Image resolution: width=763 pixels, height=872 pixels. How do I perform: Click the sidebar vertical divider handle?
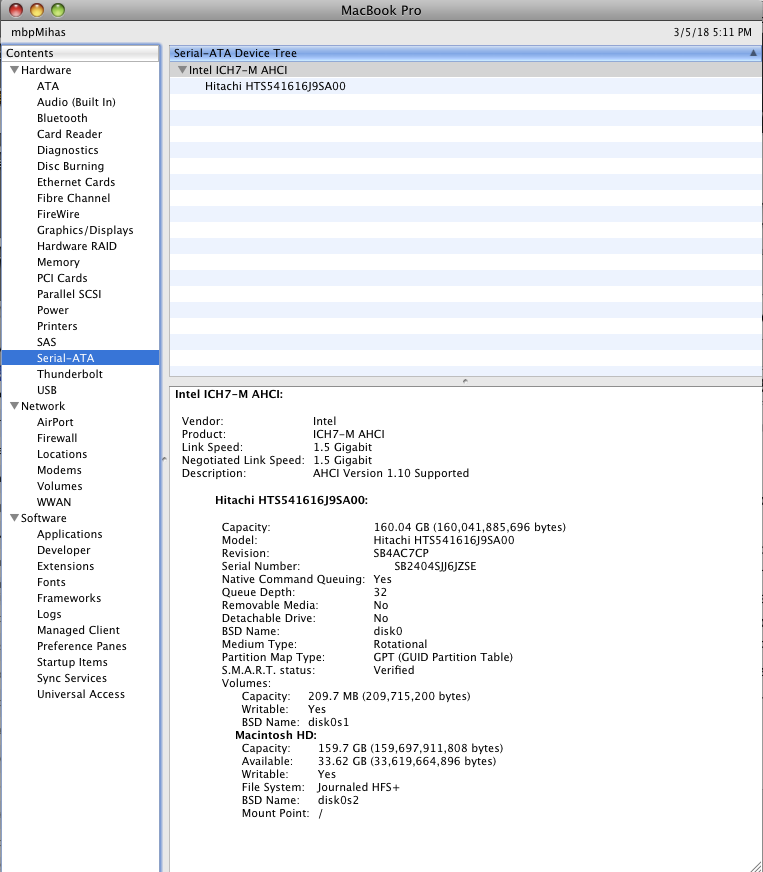(164, 459)
